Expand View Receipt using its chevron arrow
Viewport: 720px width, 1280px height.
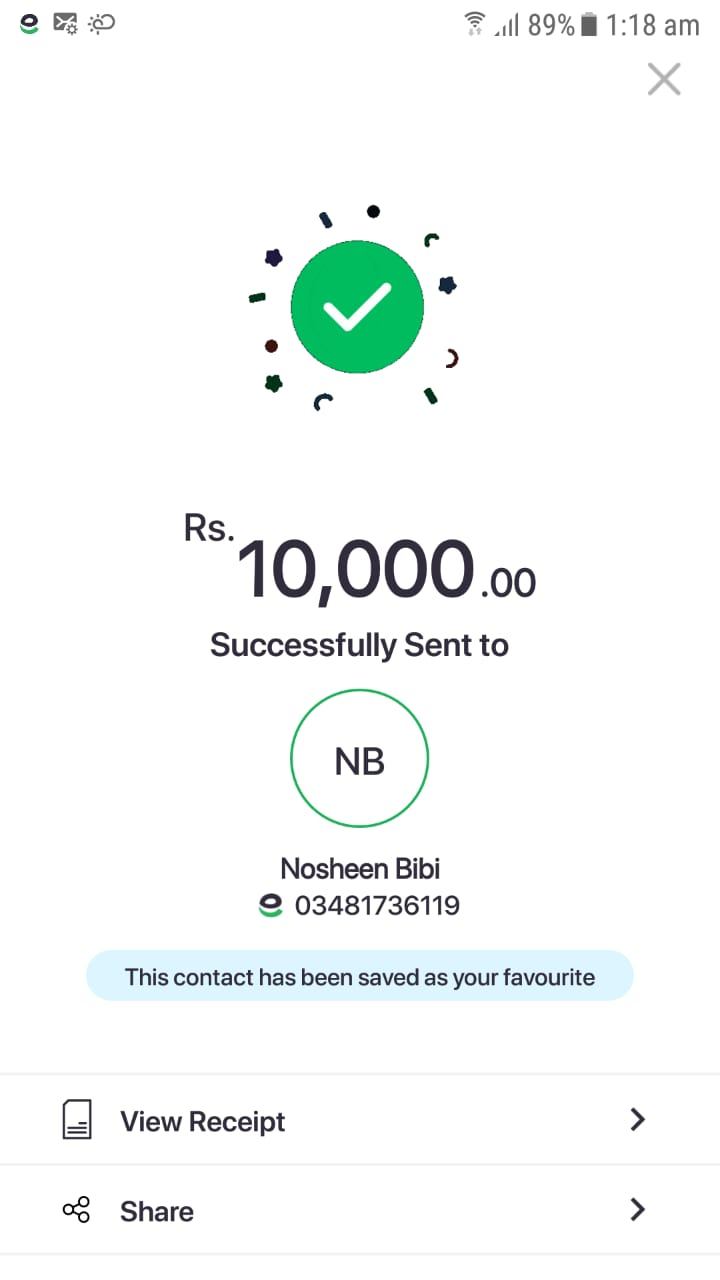pos(637,1120)
